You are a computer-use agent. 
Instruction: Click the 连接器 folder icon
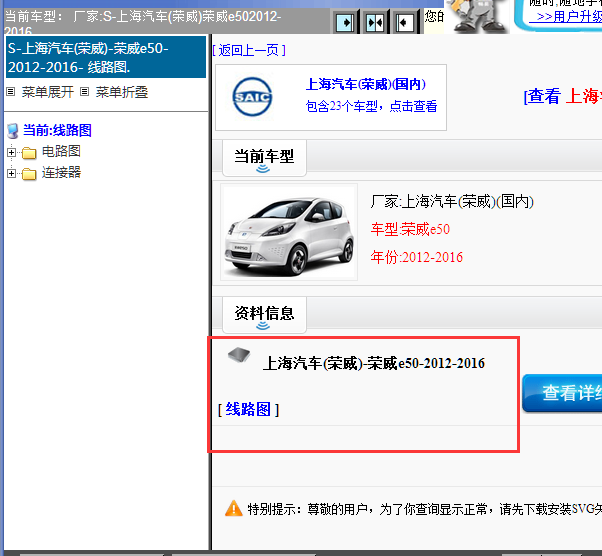(x=29, y=174)
